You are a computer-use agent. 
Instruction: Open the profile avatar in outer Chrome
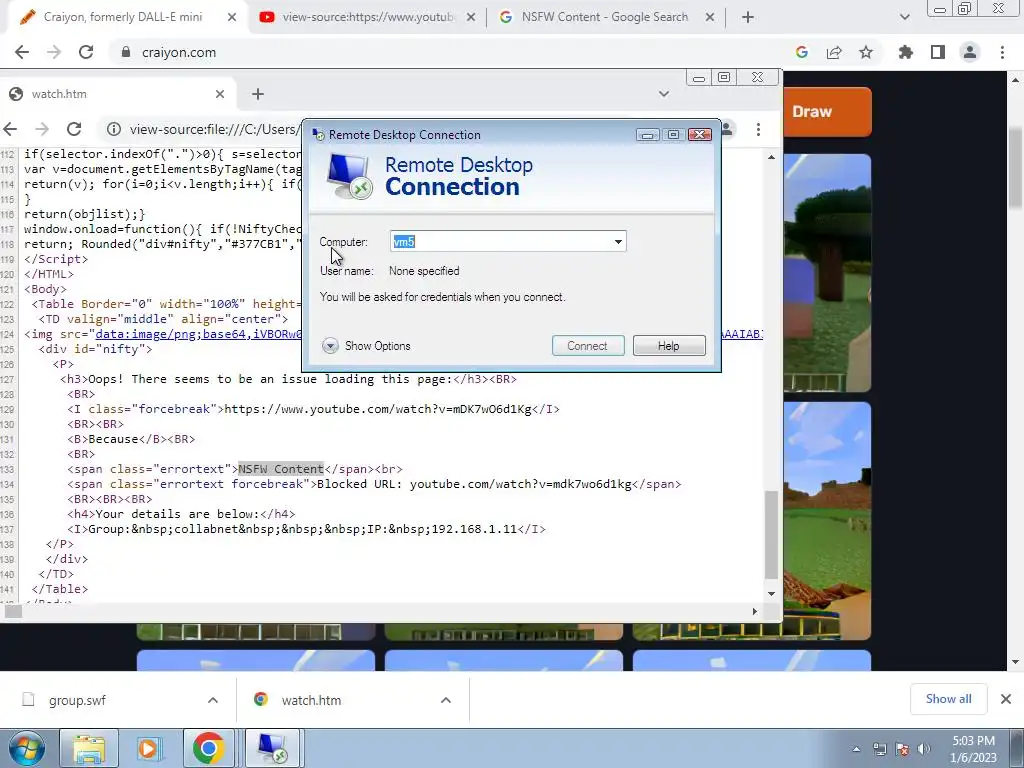[970, 52]
